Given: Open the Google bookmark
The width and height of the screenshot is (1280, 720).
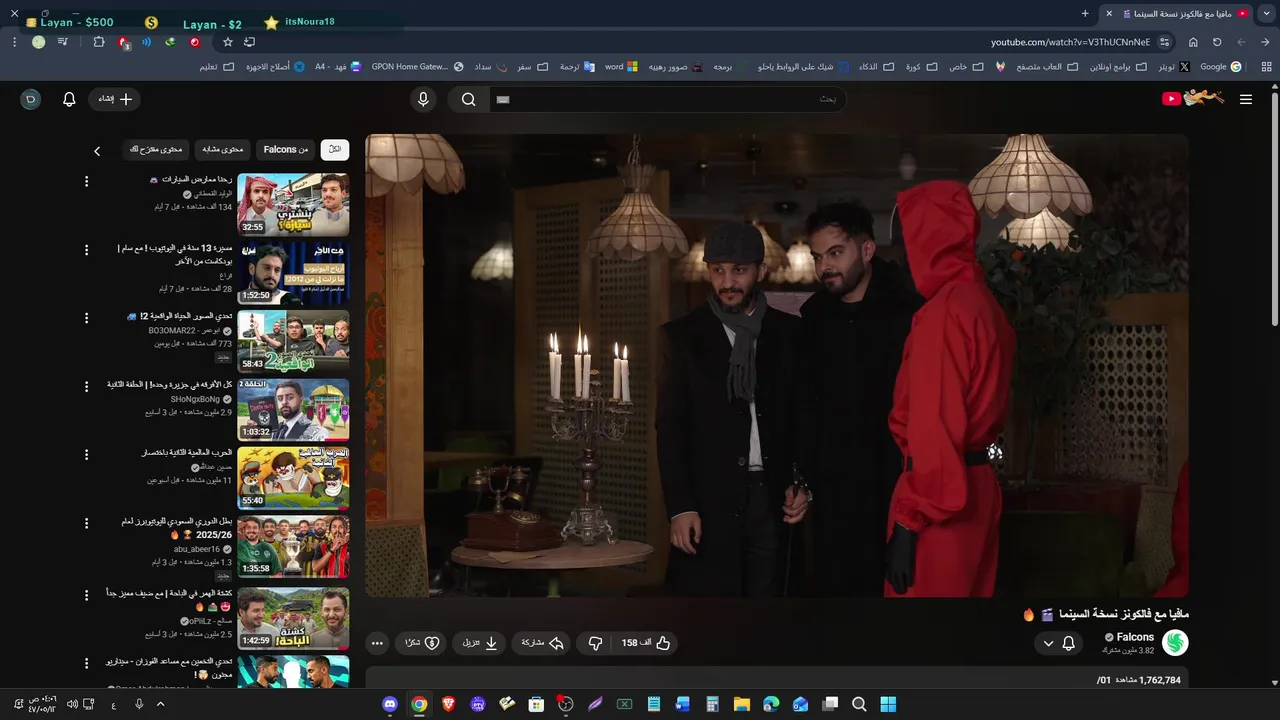Looking at the screenshot, I should tap(1220, 67).
